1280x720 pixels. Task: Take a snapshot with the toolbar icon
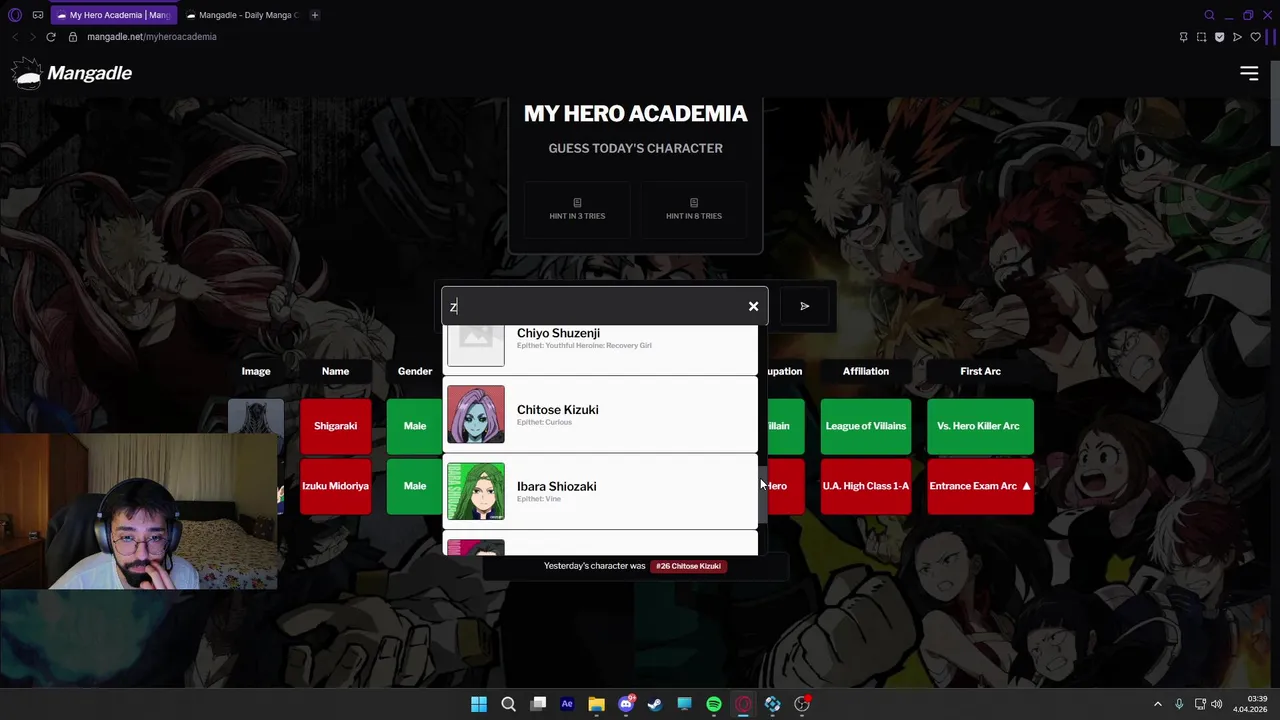tap(1201, 37)
